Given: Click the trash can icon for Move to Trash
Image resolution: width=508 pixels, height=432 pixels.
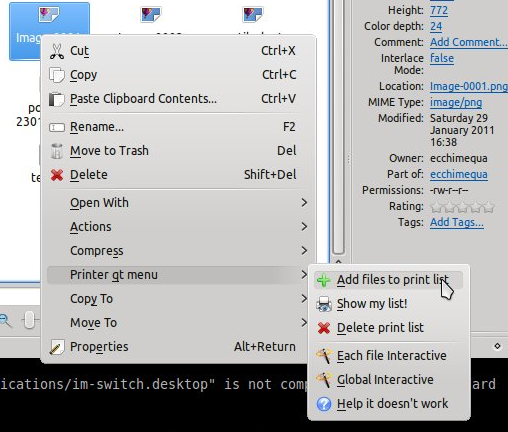Looking at the screenshot, I should click(x=57, y=151).
